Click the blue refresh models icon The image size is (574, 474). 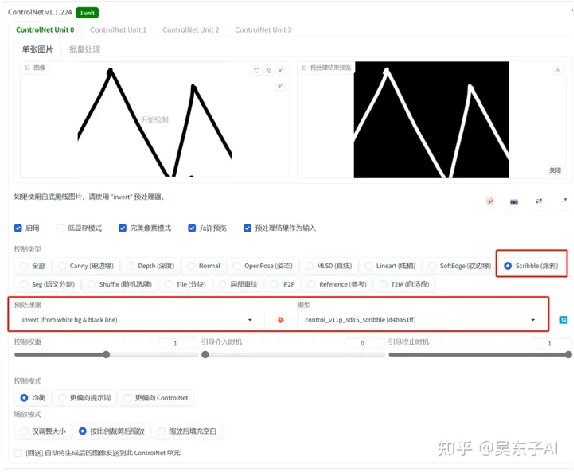[x=563, y=320]
